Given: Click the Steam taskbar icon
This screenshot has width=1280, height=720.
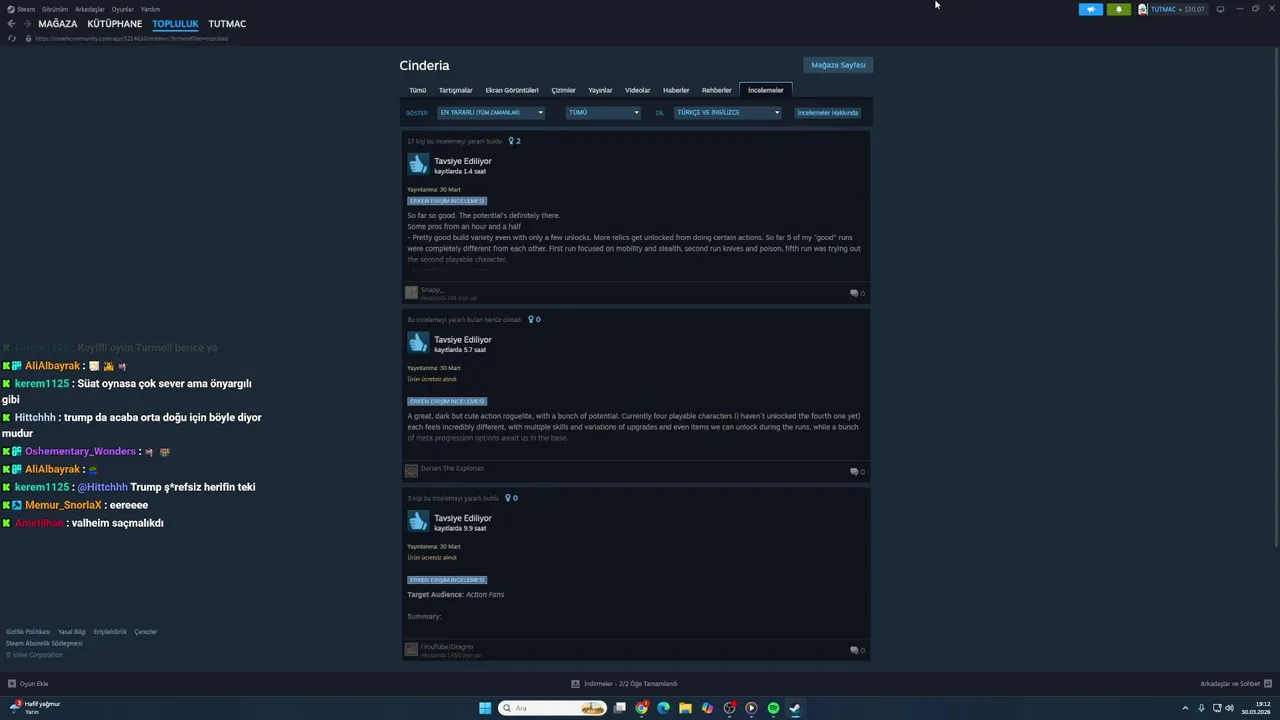Looking at the screenshot, I should pos(795,708).
